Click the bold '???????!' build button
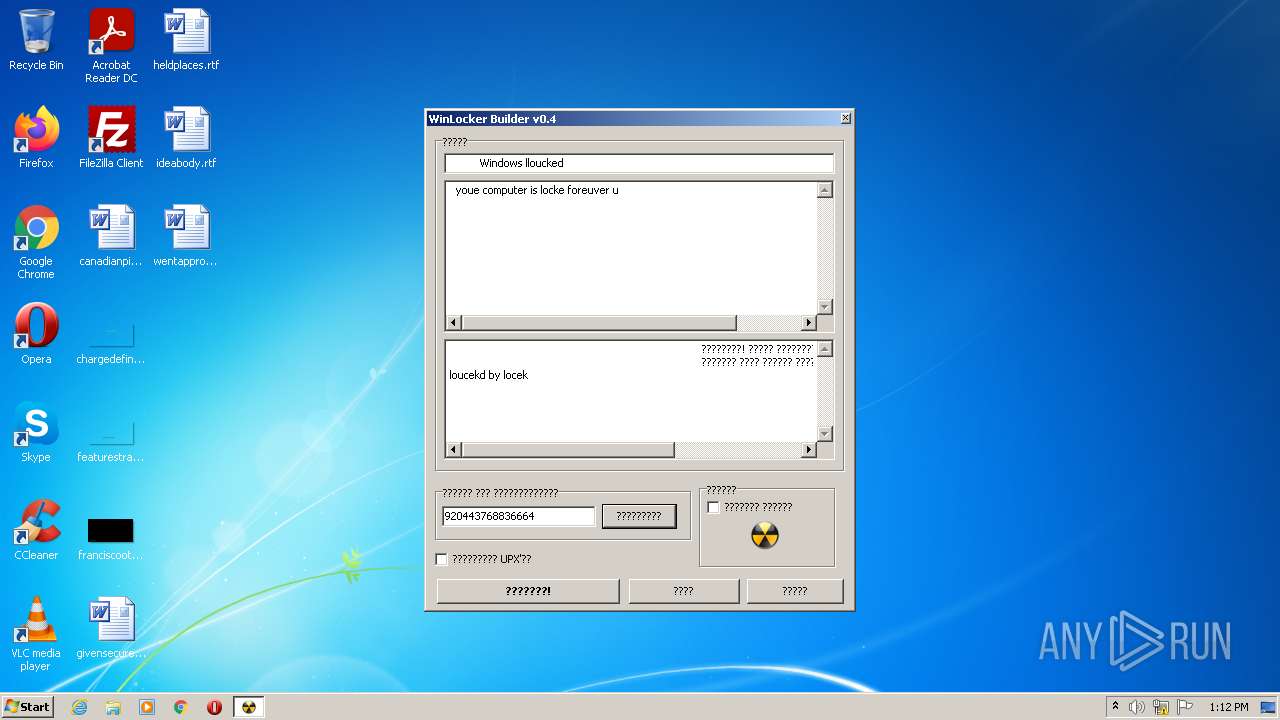 tap(528, 591)
